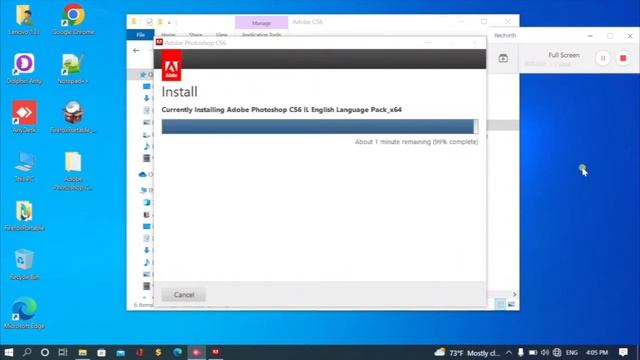
Task: Select the FirefoxPortable folder on desktop
Action: pos(24,216)
